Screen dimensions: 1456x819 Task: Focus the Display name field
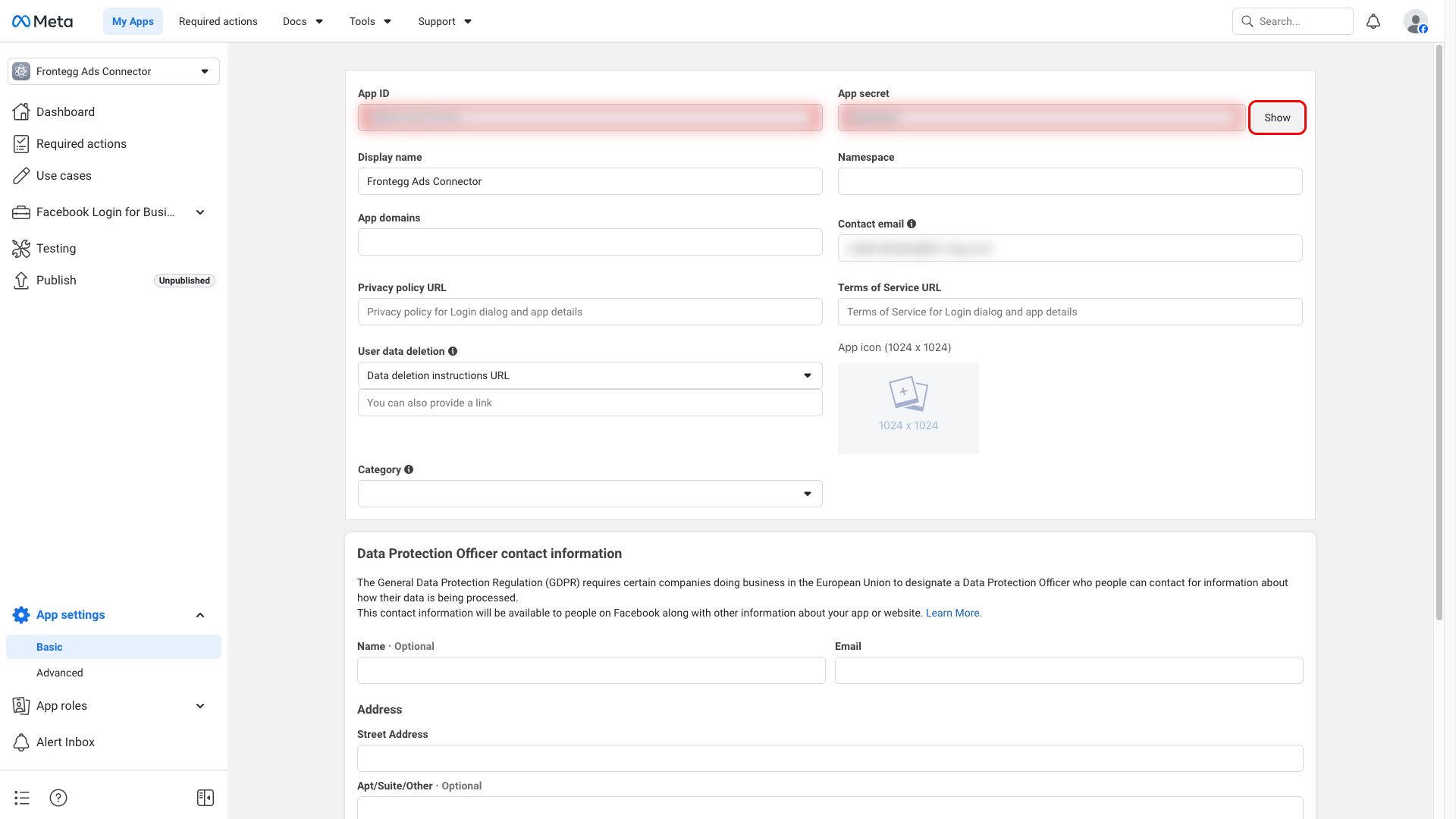(x=590, y=181)
